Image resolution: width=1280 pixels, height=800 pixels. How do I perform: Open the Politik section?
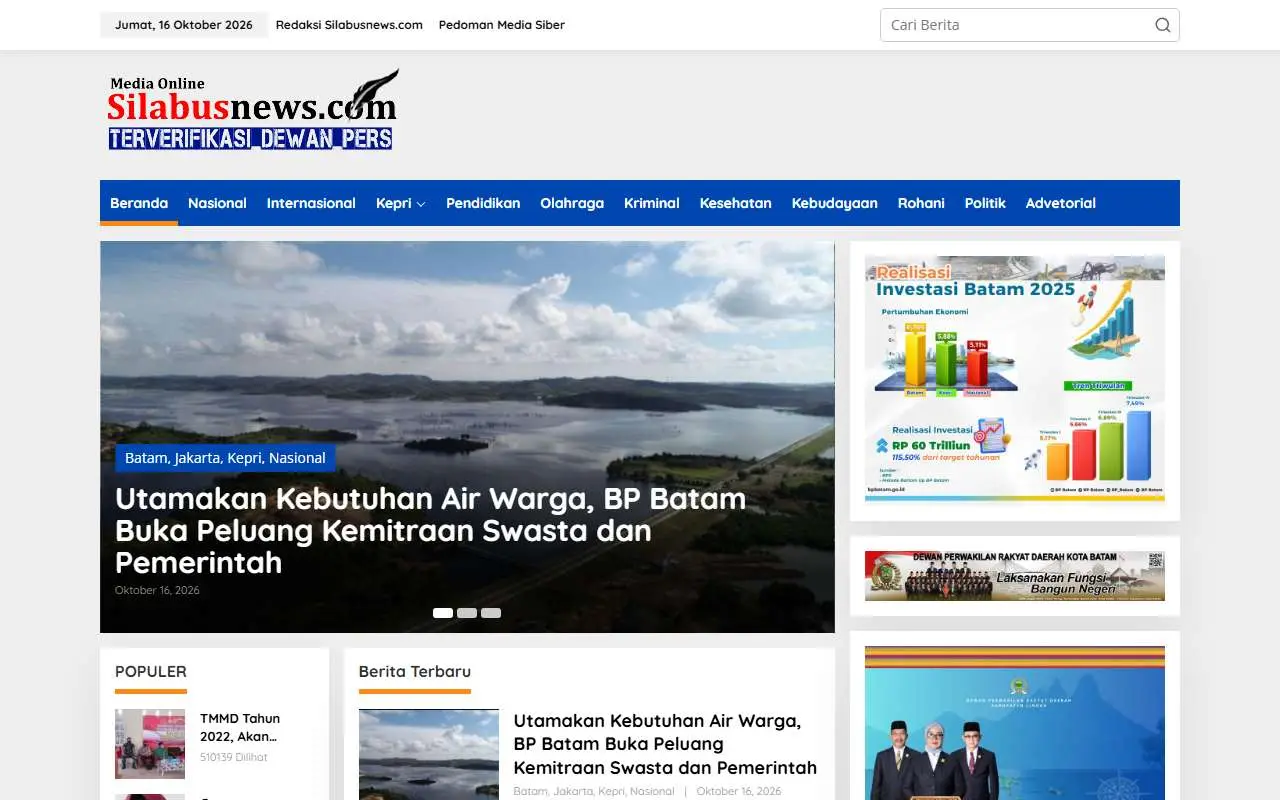coord(985,203)
